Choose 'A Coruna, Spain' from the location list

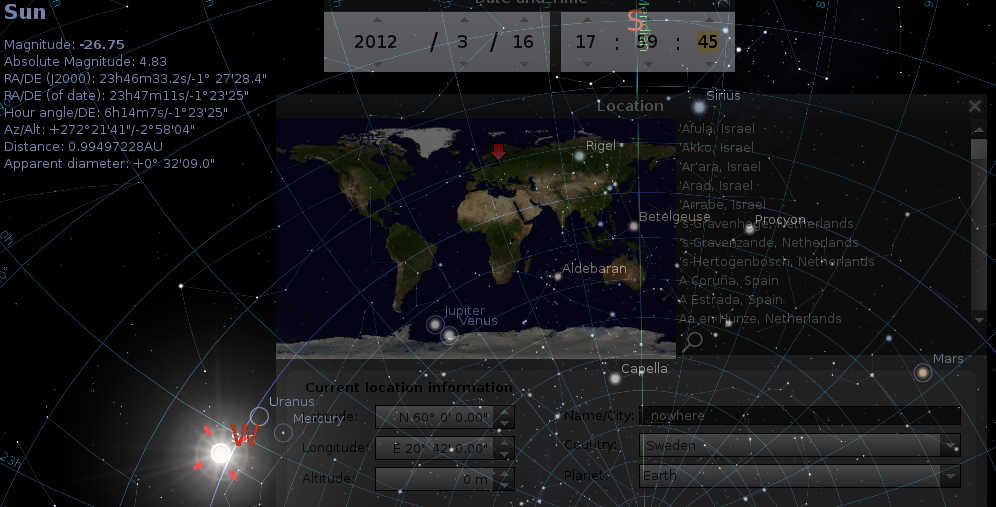point(729,281)
